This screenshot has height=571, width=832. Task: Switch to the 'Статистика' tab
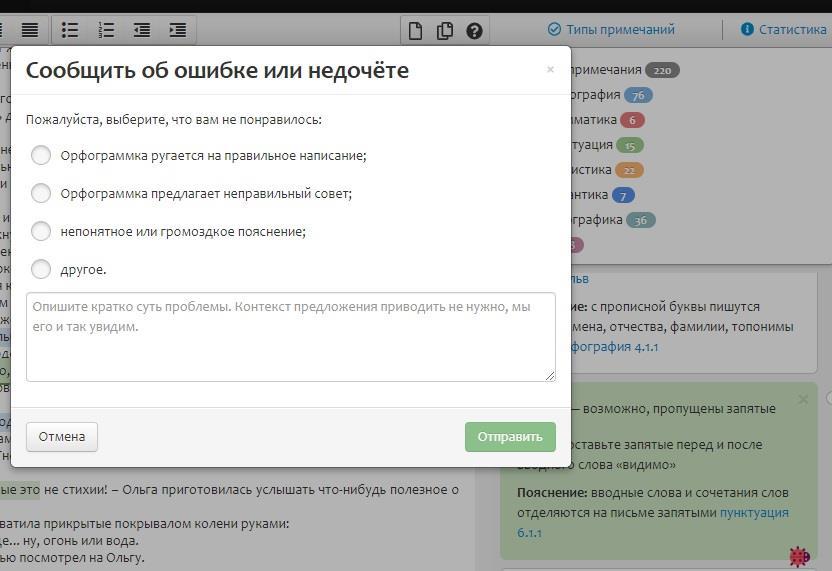coord(783,29)
